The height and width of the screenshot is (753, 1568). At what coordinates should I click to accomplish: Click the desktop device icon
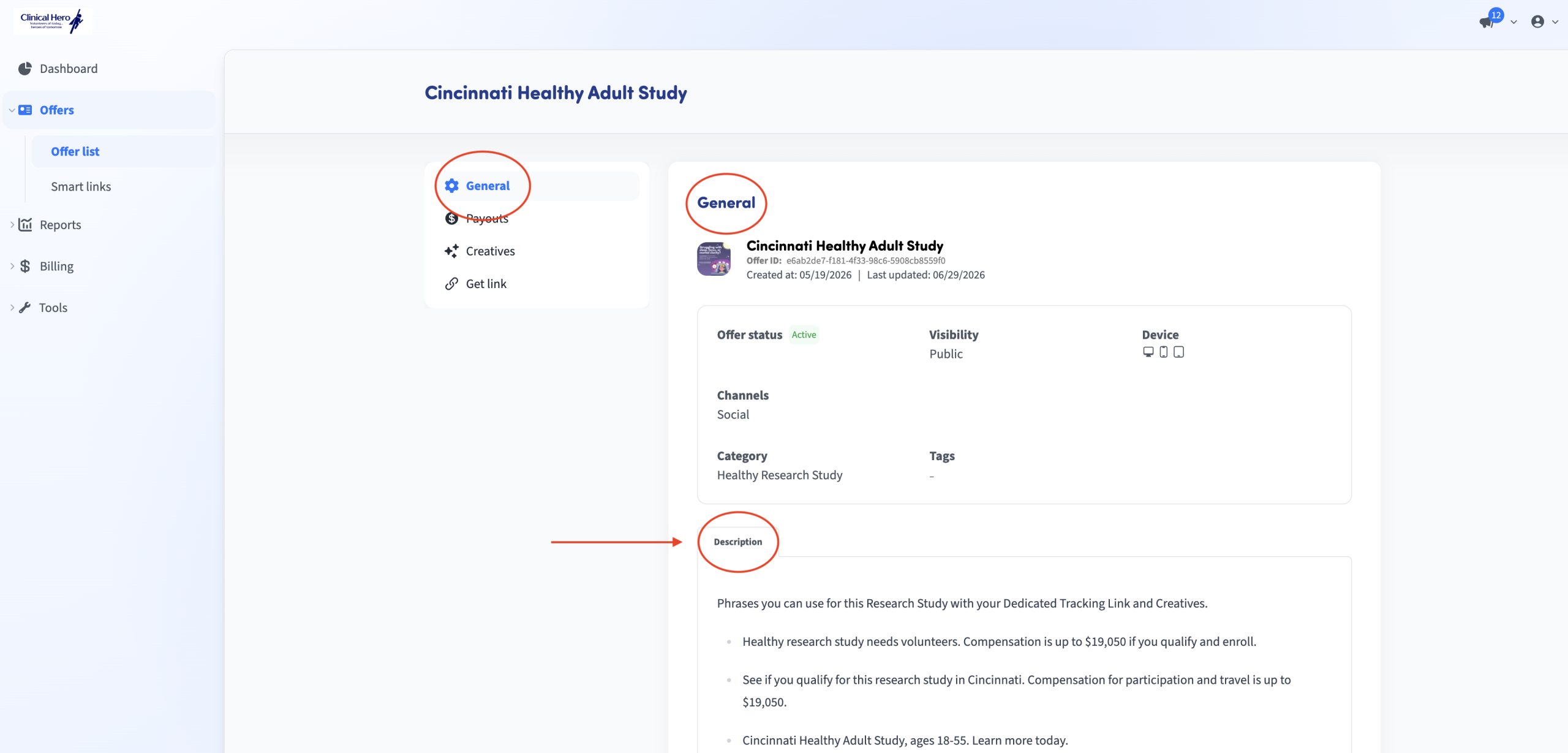click(1148, 352)
